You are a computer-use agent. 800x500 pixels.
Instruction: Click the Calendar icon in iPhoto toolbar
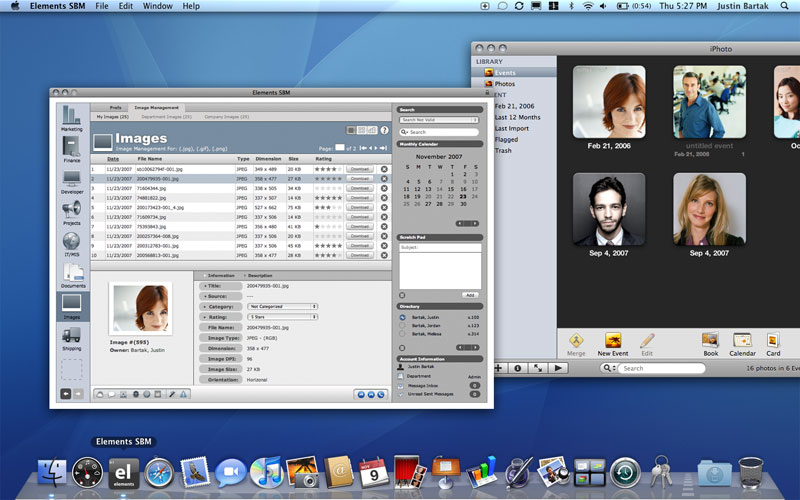pos(742,342)
